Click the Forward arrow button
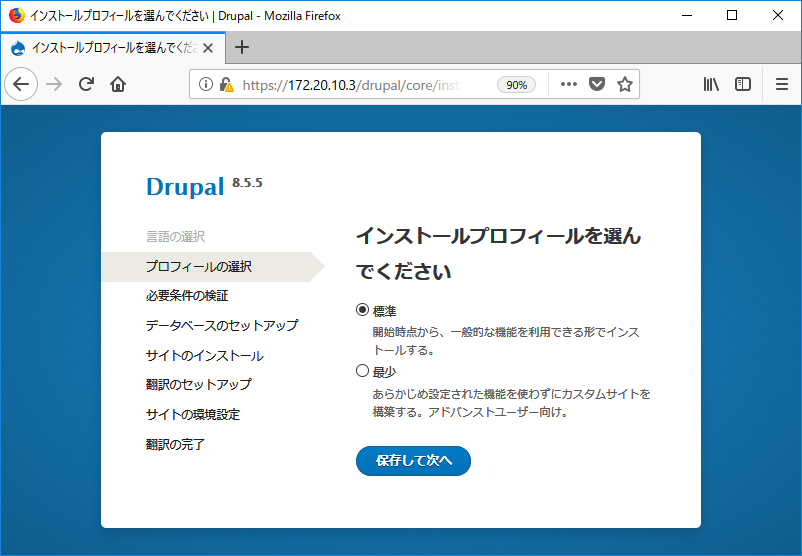This screenshot has height=556, width=802. [54, 84]
